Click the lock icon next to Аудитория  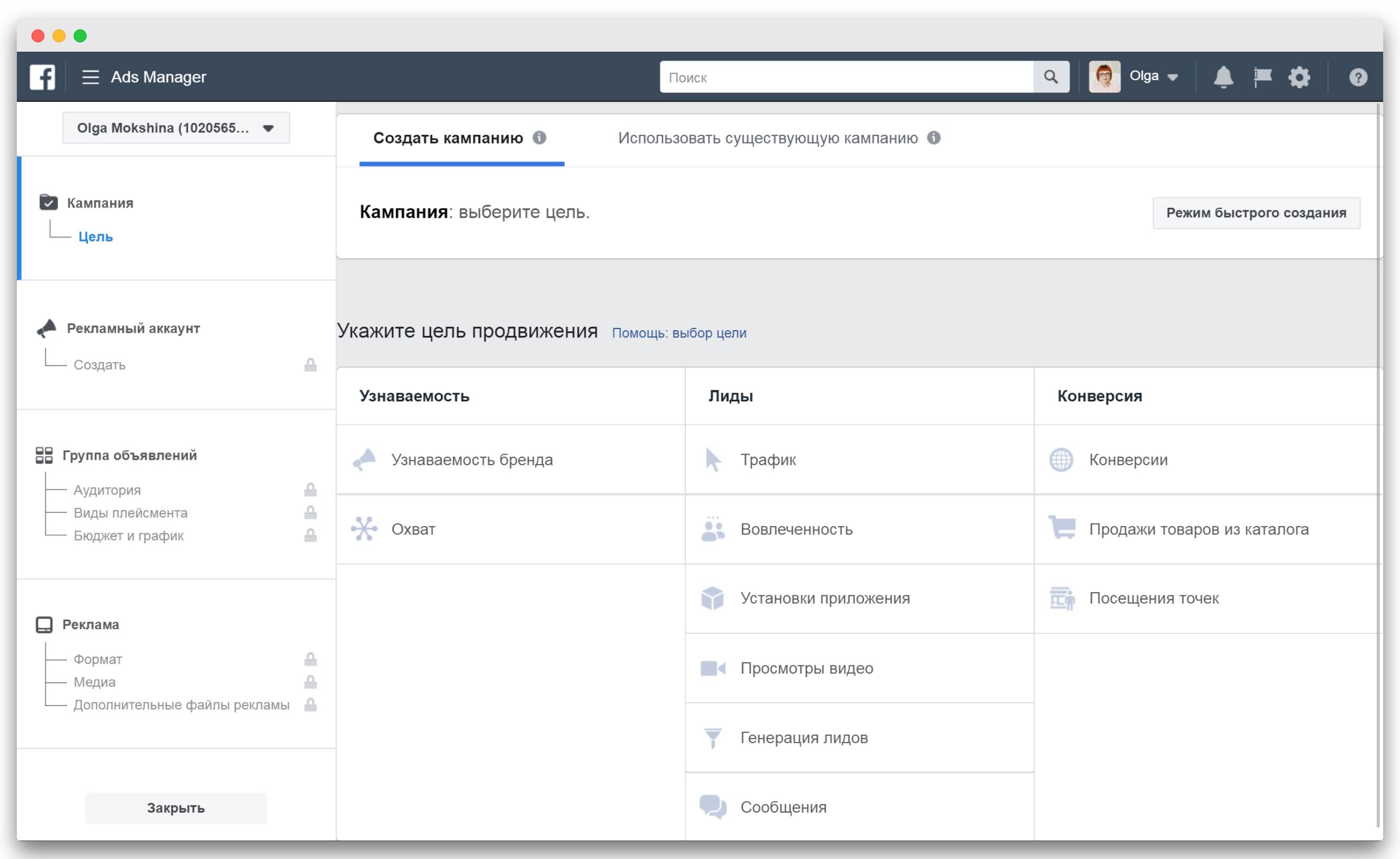[310, 489]
